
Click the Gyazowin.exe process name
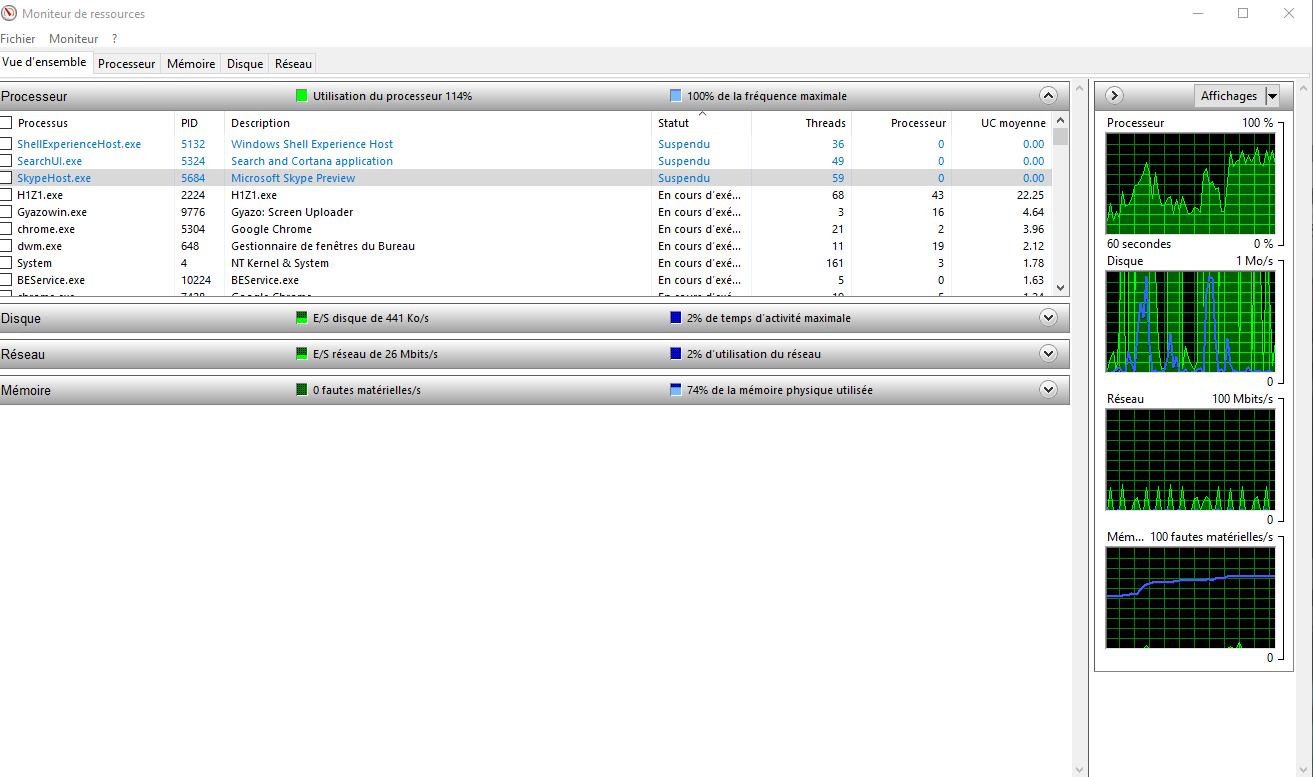(x=52, y=212)
